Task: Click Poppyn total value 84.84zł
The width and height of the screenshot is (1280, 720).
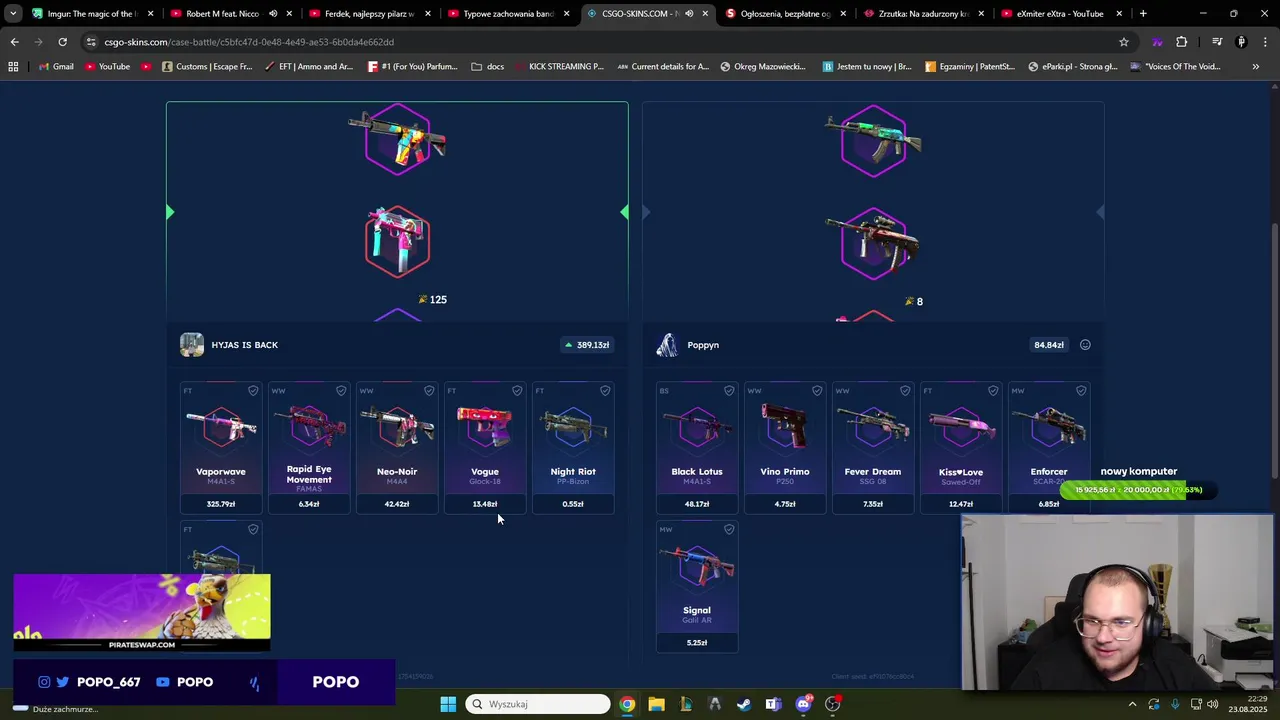Action: [x=1048, y=345]
